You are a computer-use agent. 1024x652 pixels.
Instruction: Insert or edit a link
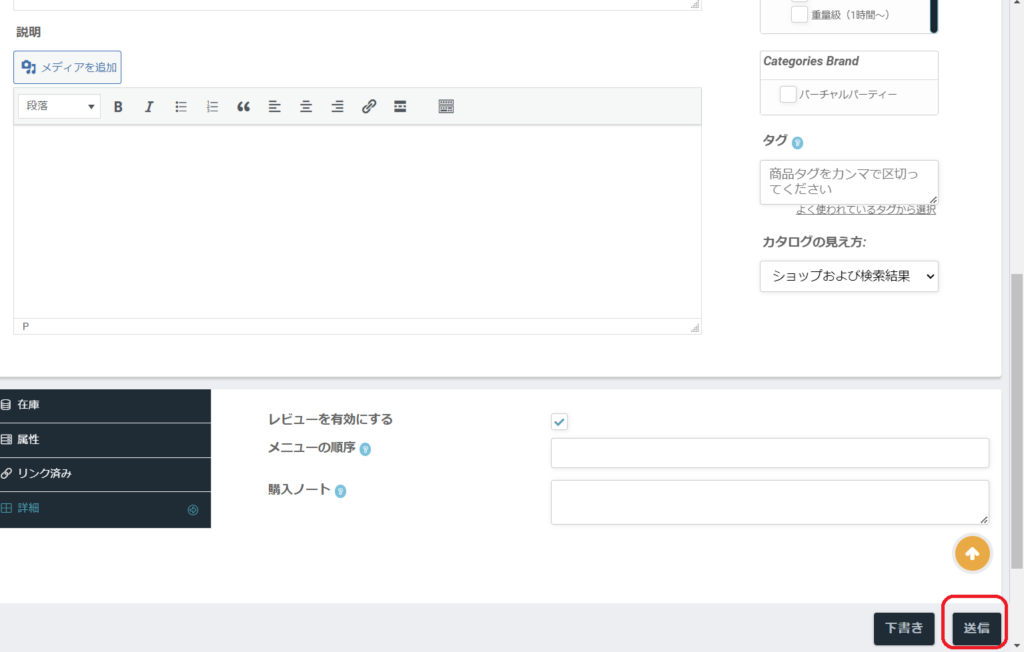click(369, 107)
